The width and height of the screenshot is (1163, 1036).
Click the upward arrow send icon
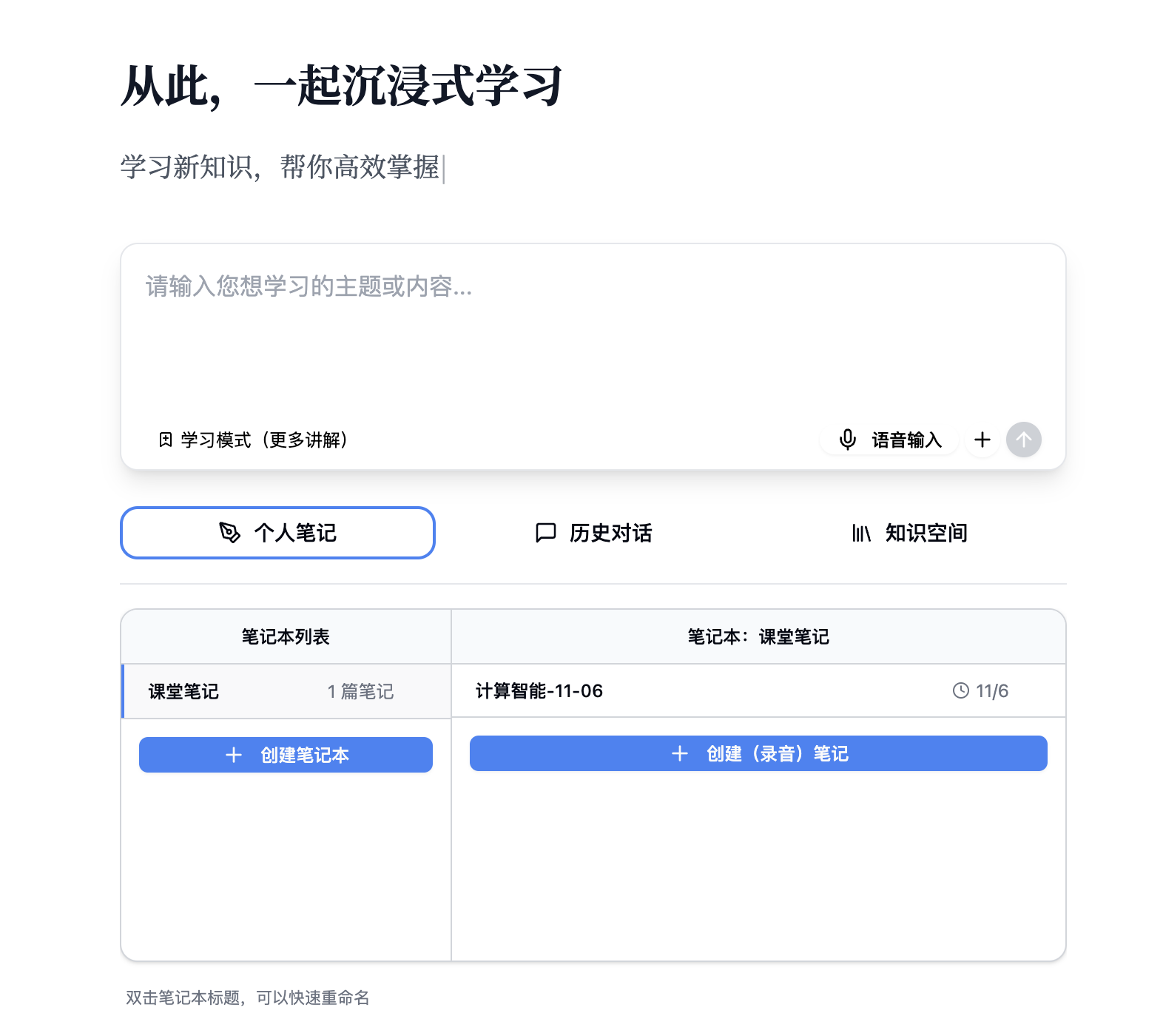click(x=1023, y=439)
